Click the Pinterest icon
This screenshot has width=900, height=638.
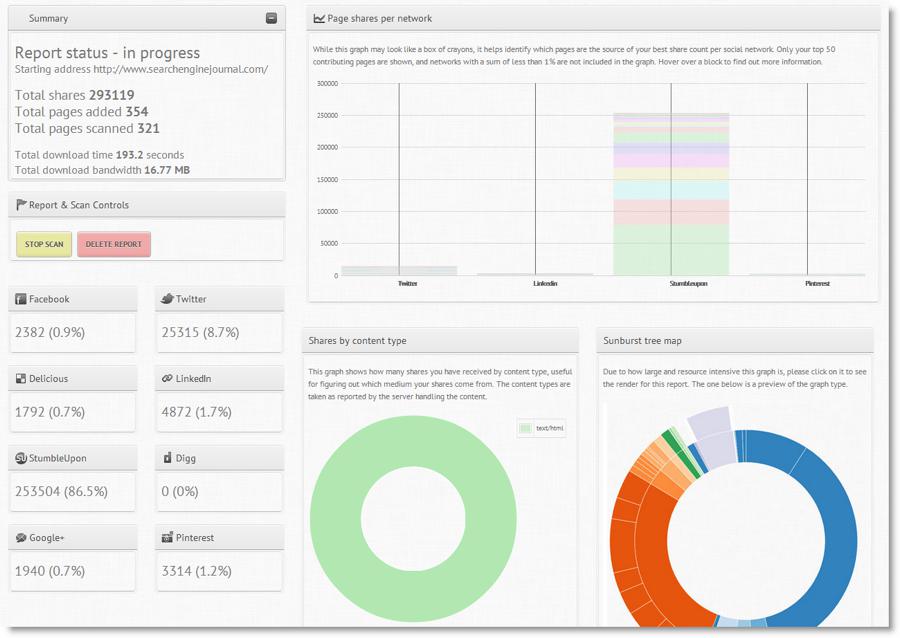(167, 538)
